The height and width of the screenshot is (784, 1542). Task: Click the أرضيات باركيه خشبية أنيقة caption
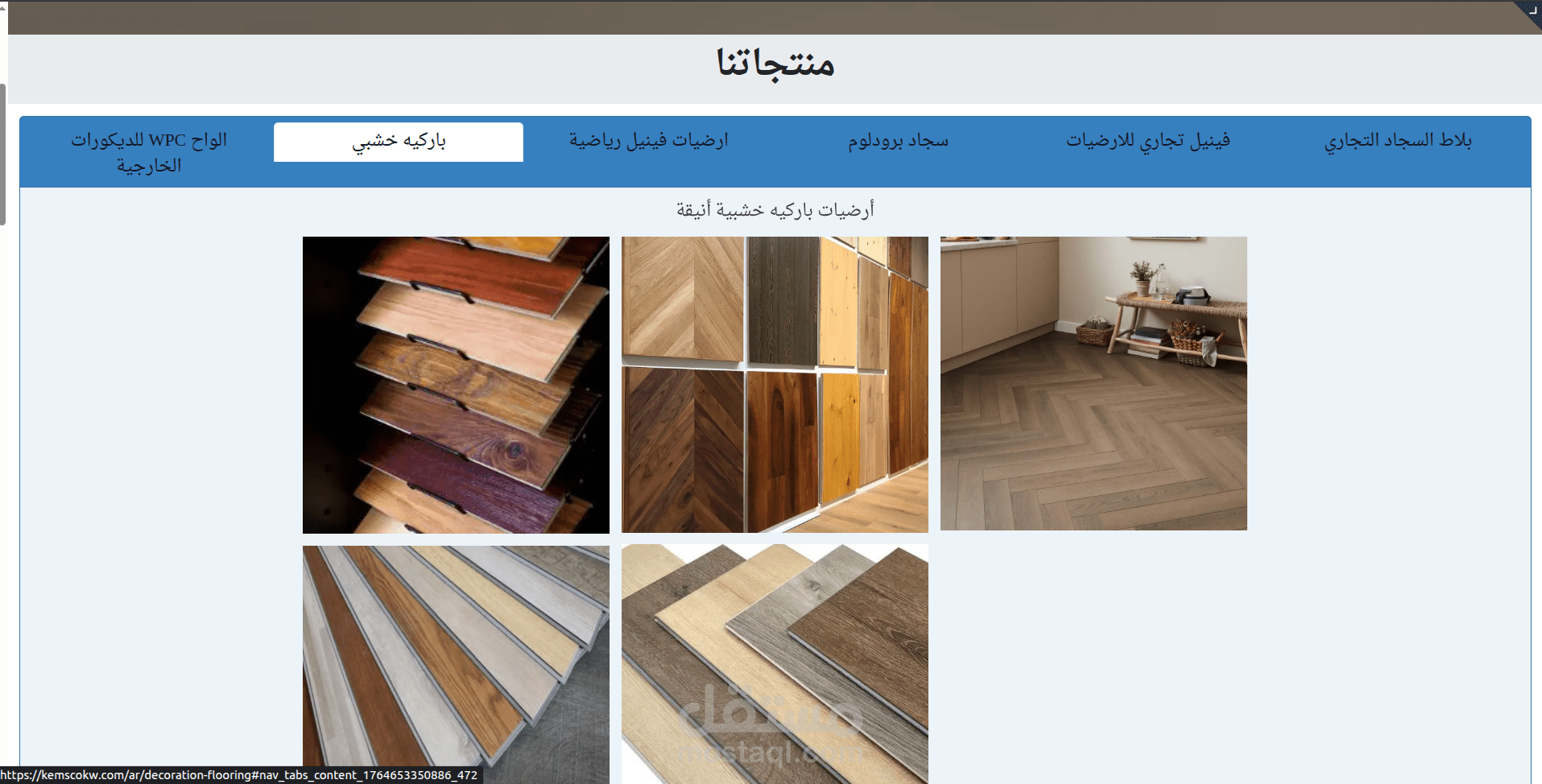775,210
